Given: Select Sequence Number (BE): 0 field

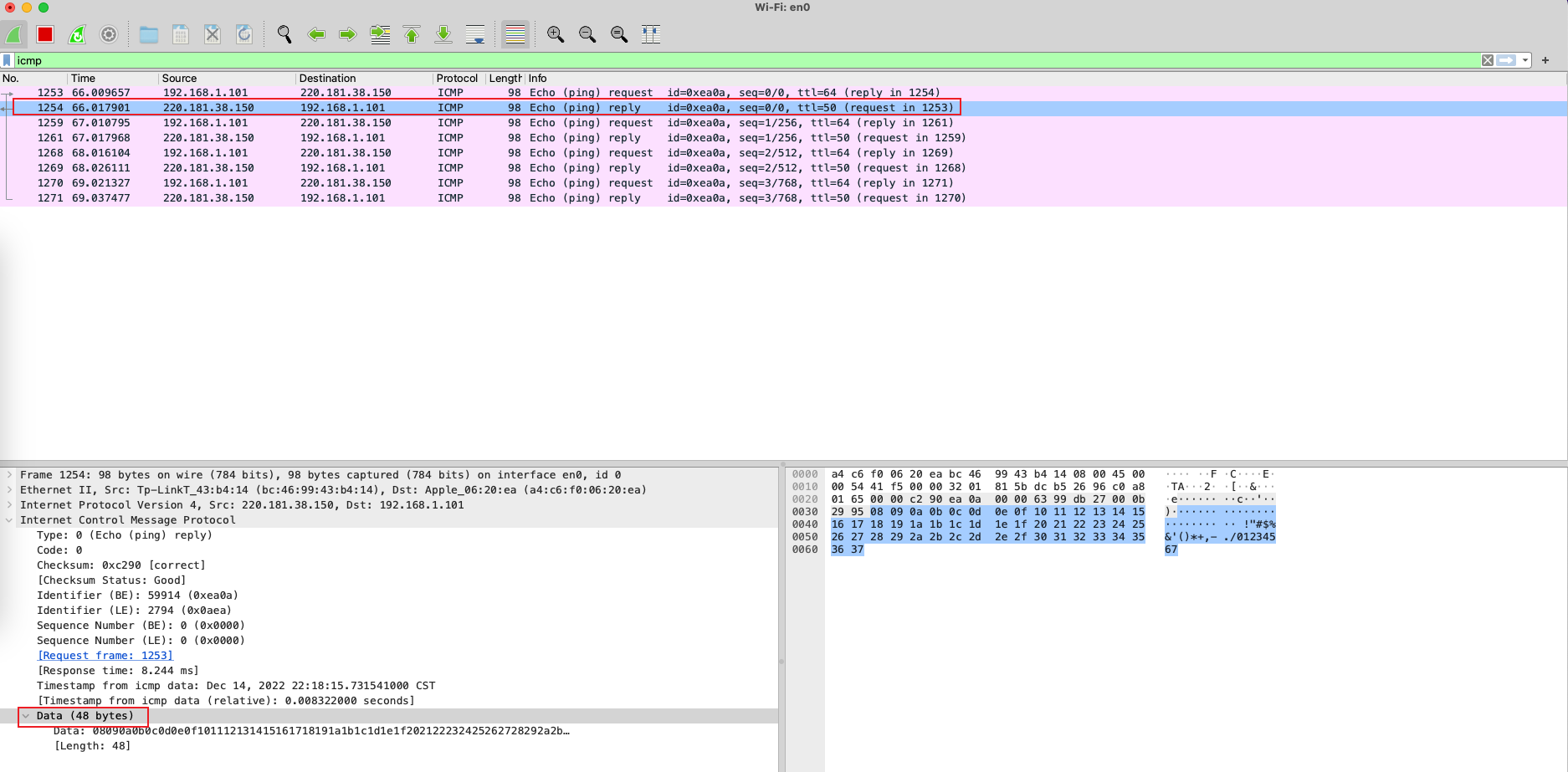Looking at the screenshot, I should pyautogui.click(x=141, y=626).
